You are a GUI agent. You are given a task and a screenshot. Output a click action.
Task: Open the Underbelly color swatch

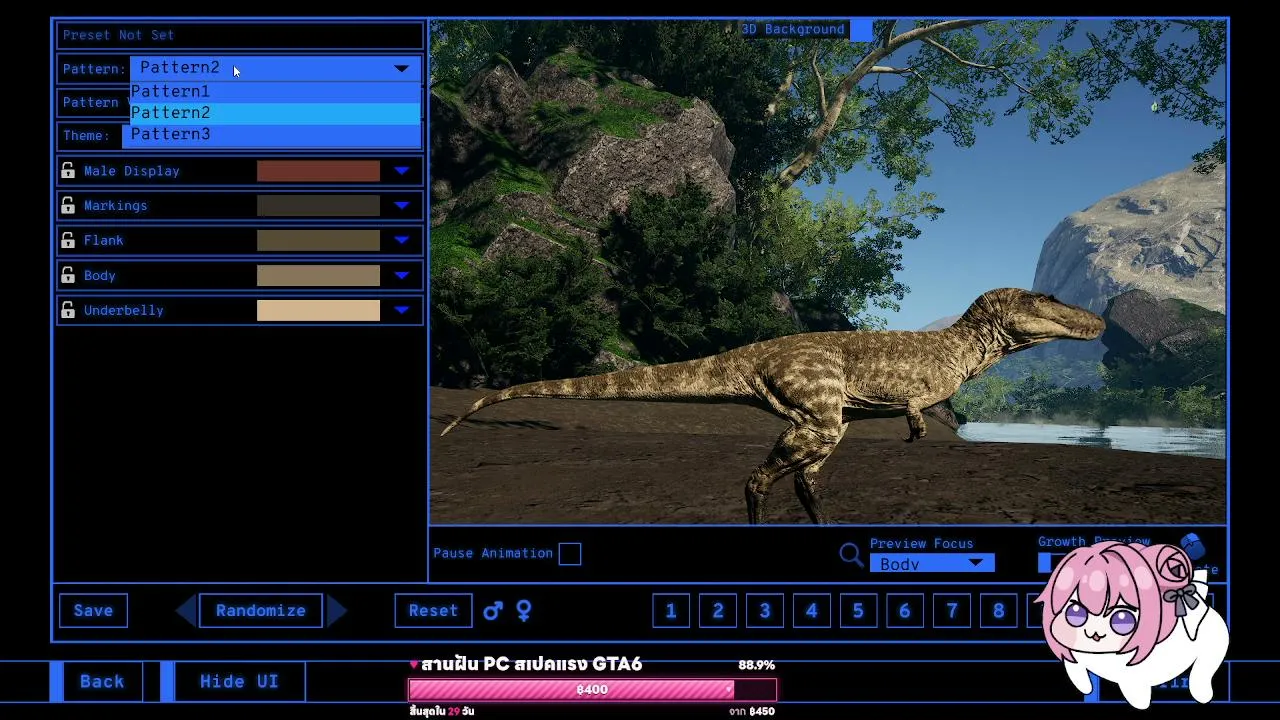point(318,311)
